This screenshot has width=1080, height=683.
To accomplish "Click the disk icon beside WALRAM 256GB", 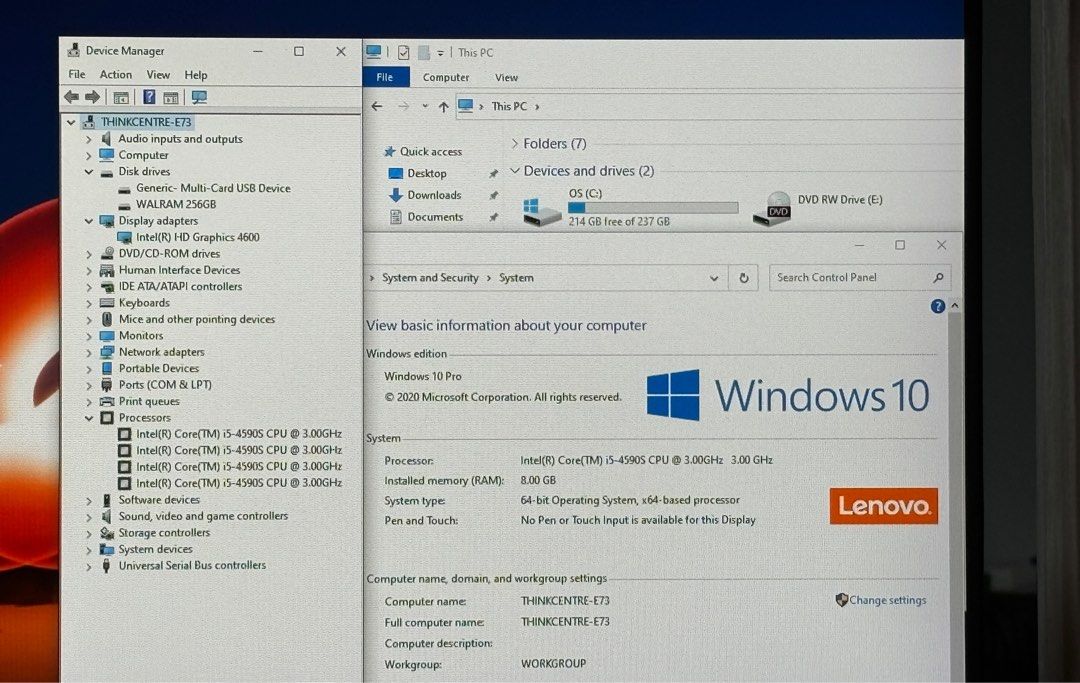I will click(124, 205).
